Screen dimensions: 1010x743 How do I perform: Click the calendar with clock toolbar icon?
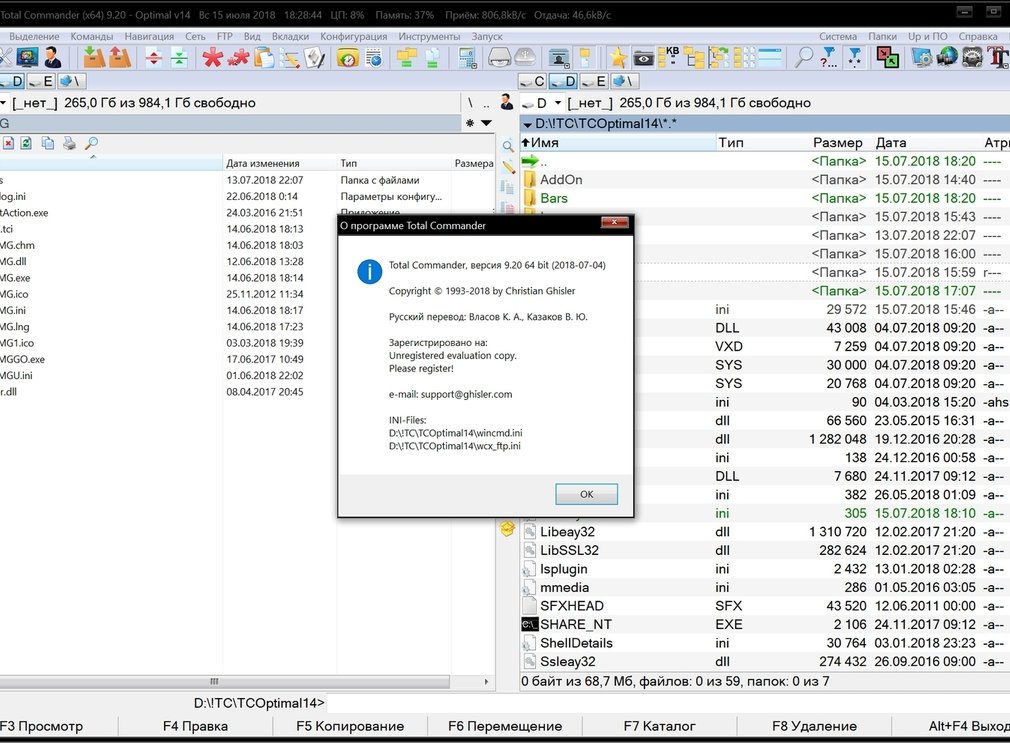(x=374, y=58)
